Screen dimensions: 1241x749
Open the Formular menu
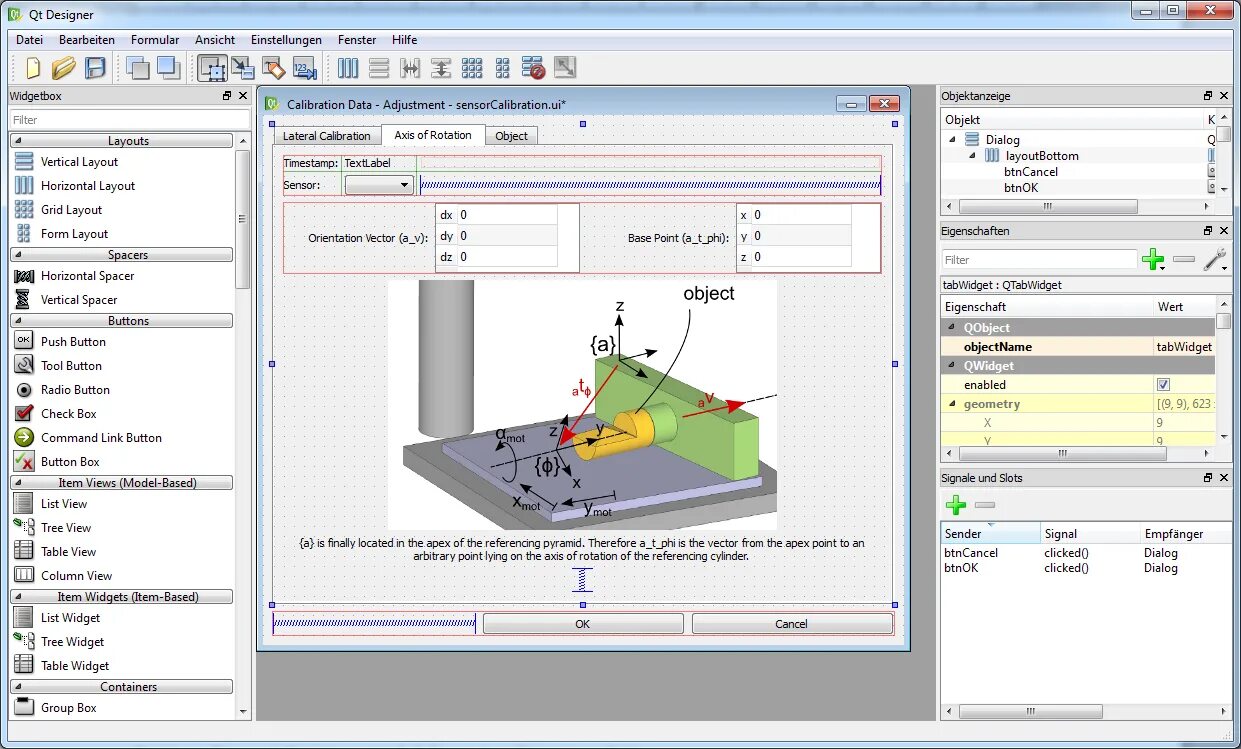pos(155,40)
